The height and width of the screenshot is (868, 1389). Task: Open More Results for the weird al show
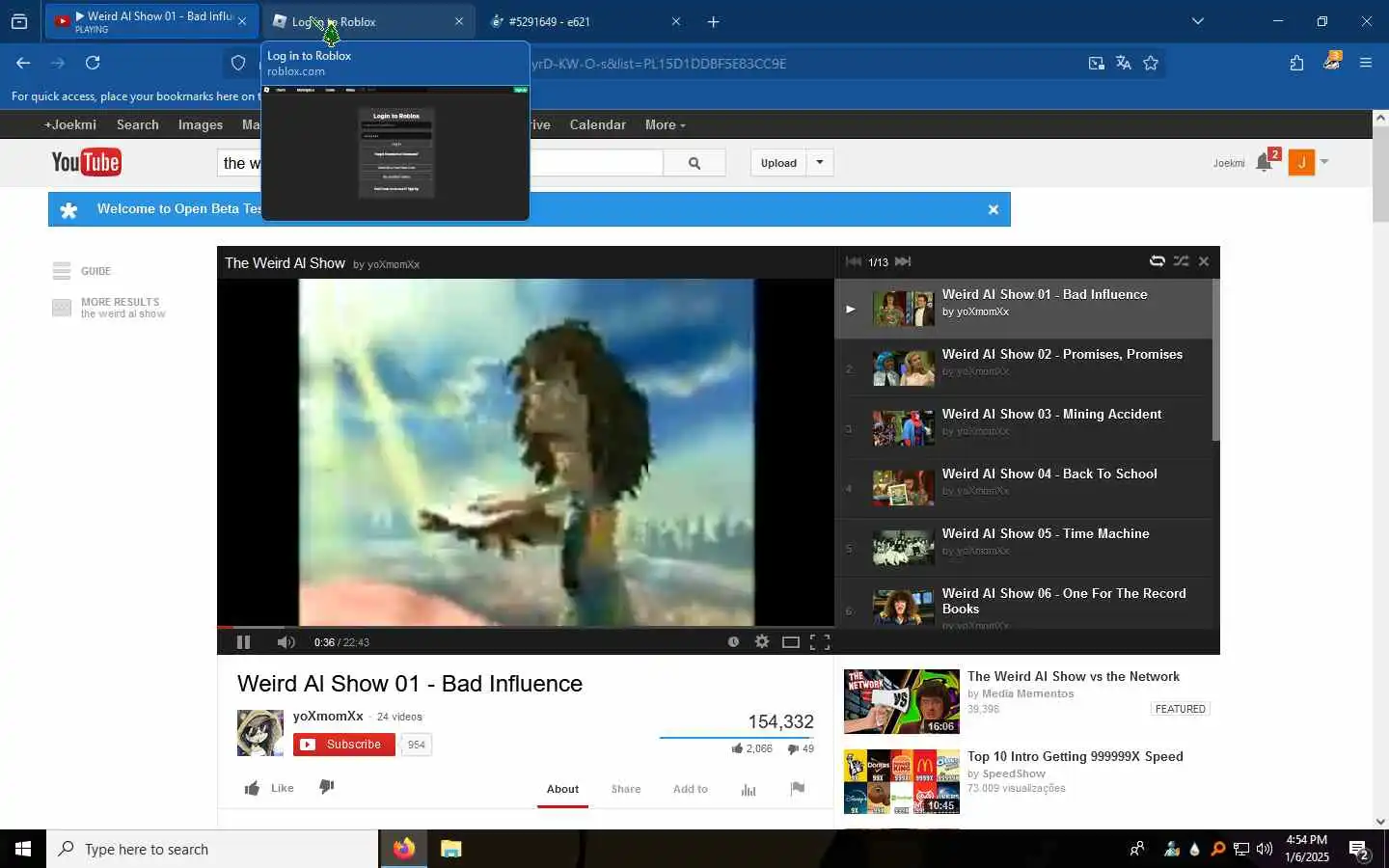click(109, 308)
